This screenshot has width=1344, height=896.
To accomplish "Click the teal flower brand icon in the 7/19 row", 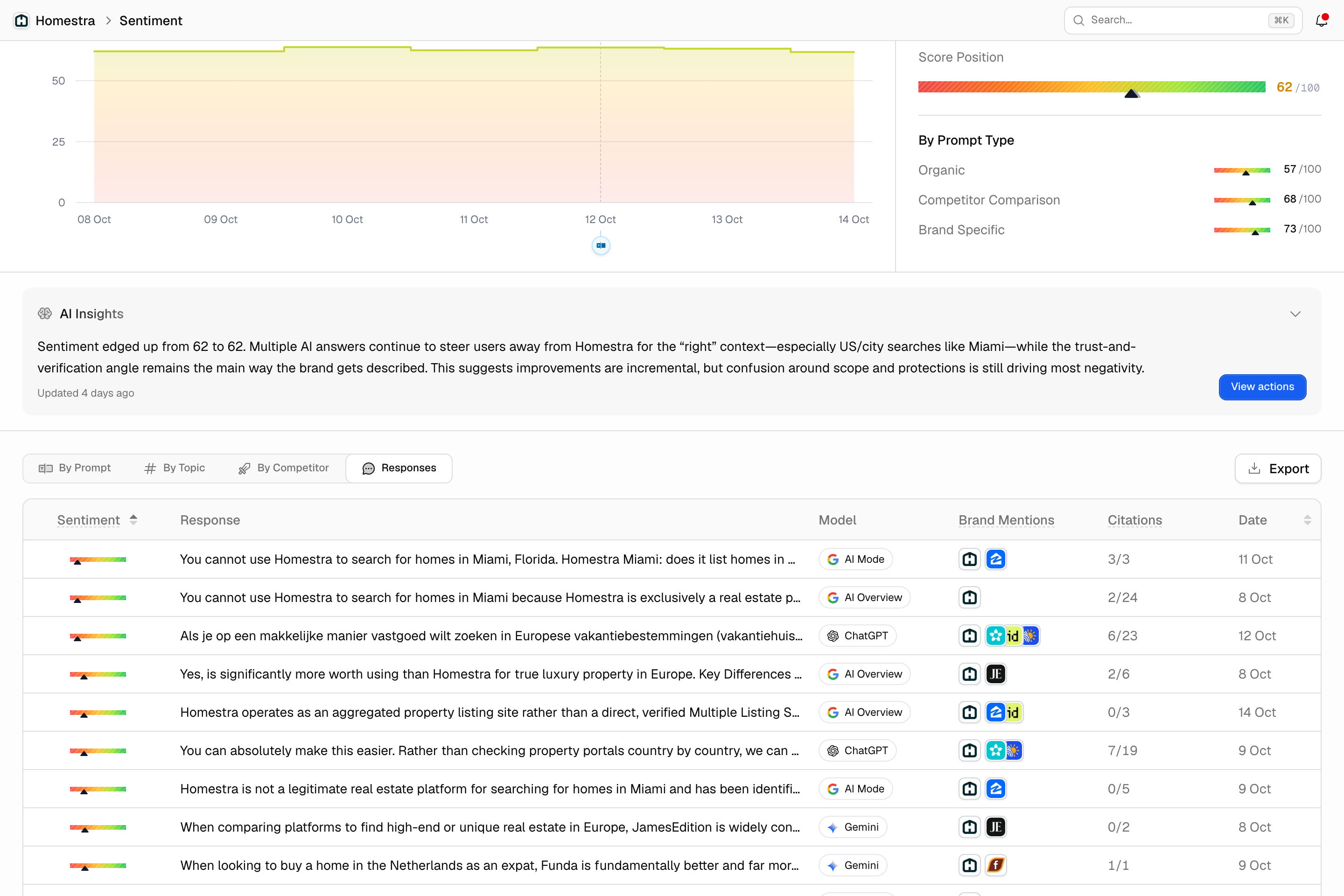I will [995, 751].
